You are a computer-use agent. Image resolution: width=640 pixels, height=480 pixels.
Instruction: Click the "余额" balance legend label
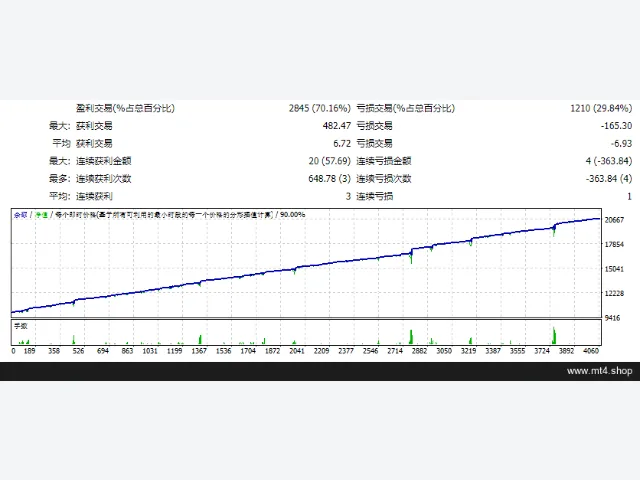(20, 215)
